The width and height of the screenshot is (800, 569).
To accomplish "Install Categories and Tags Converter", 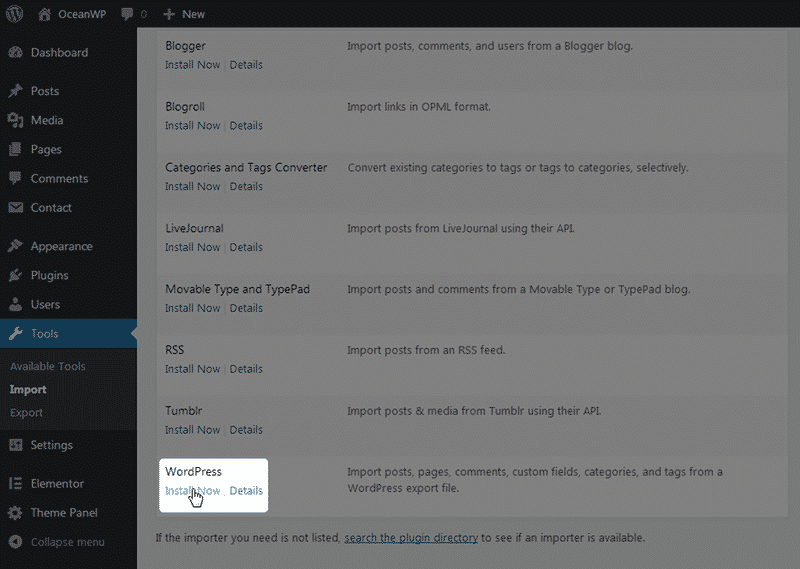I will click(x=192, y=186).
